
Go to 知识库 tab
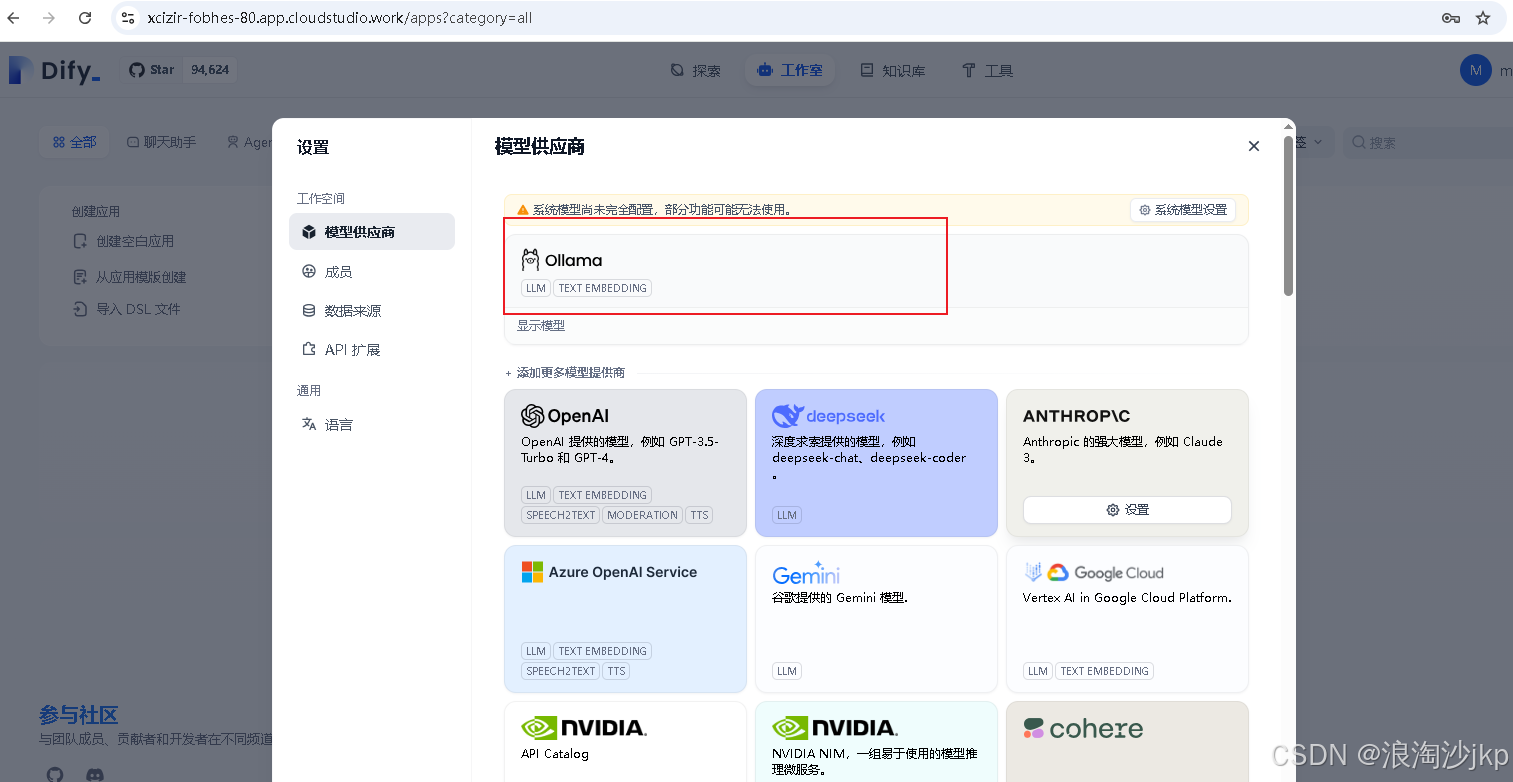click(x=893, y=70)
